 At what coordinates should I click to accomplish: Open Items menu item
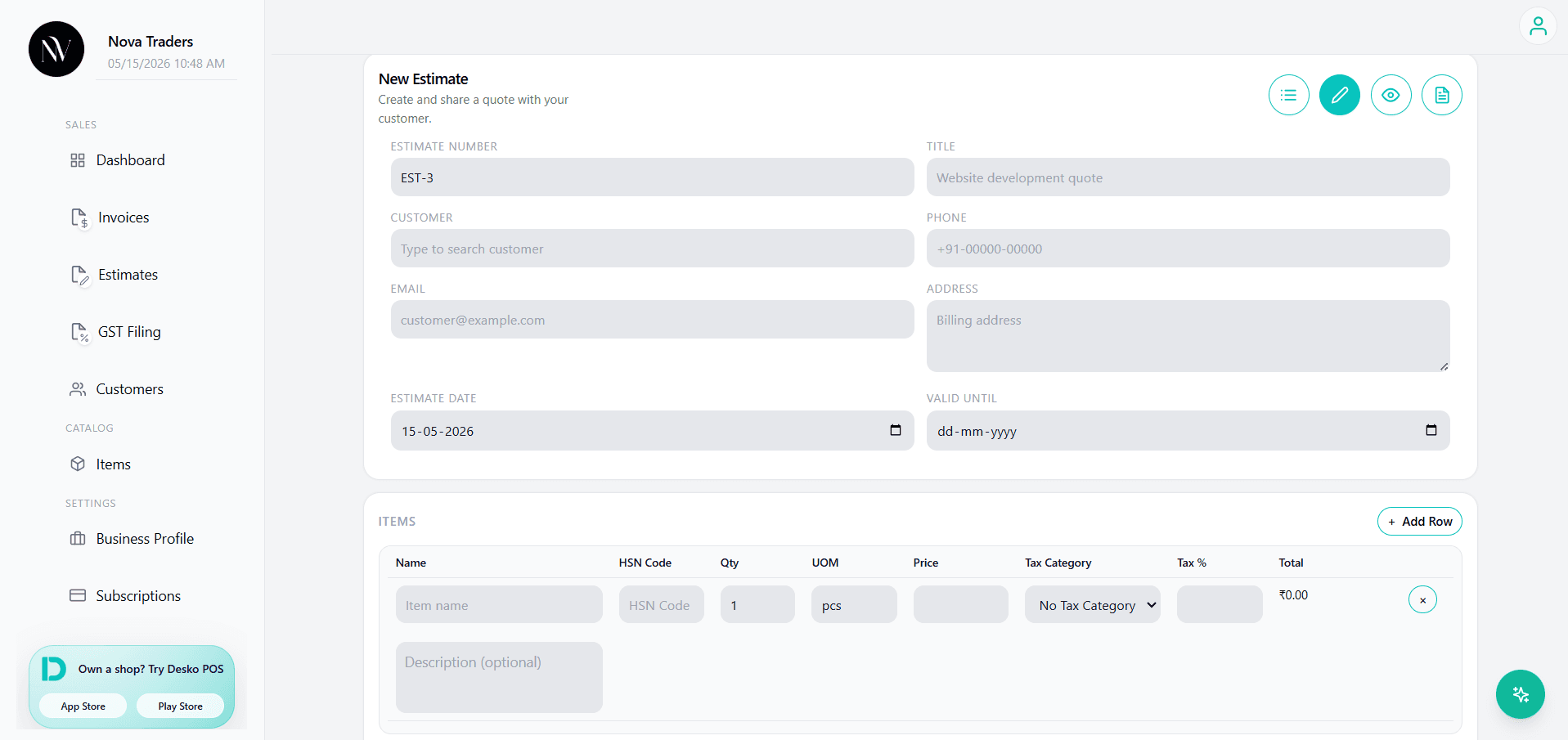(x=114, y=464)
